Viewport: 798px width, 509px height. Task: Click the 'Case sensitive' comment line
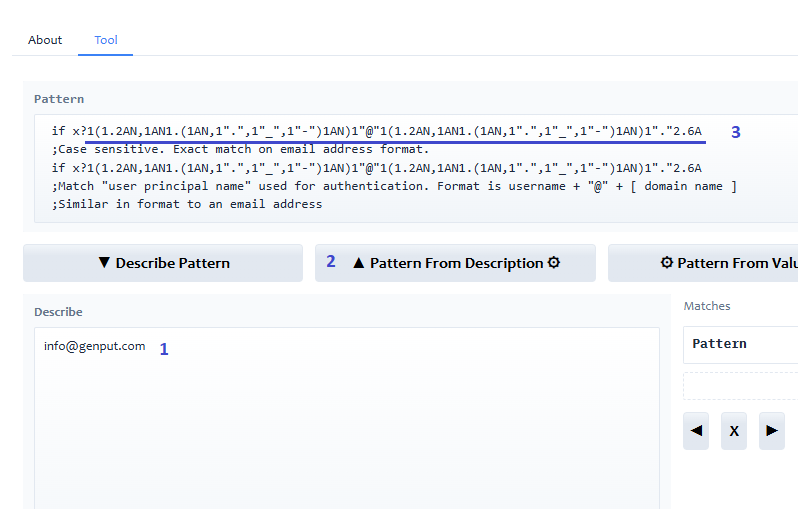click(240, 149)
